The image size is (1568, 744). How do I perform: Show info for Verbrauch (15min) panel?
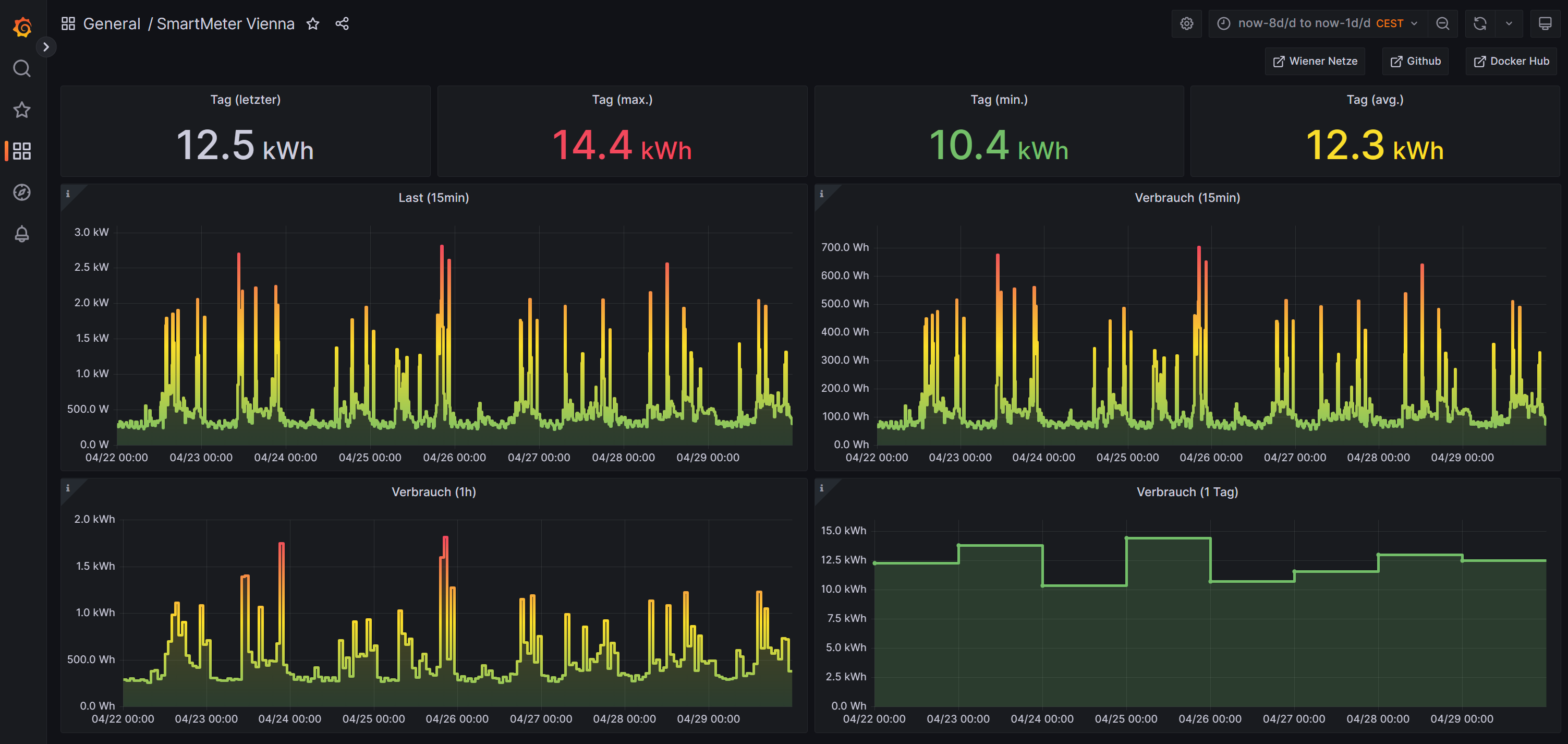point(822,194)
